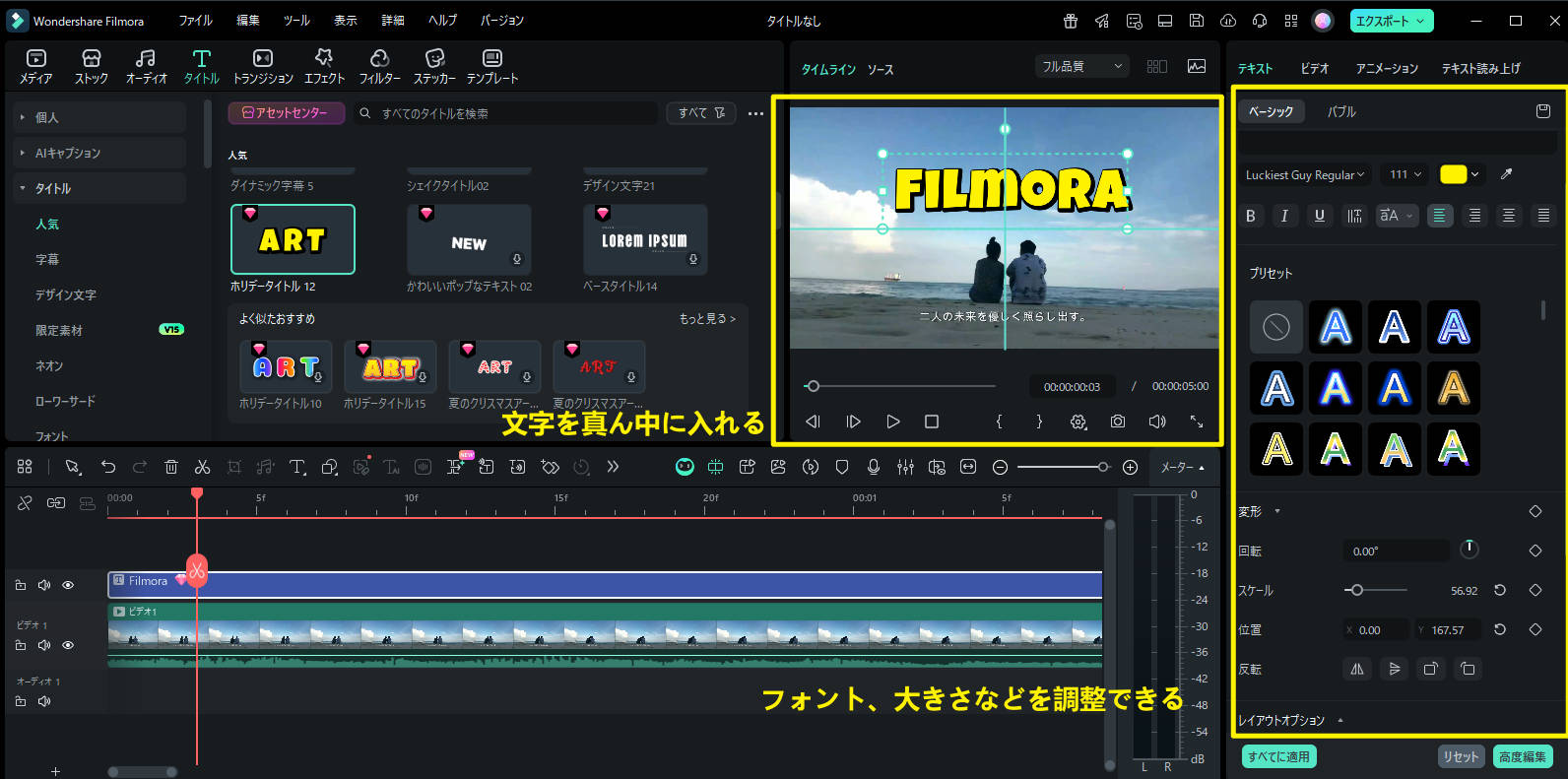Click the スケール scale slider

click(1375, 590)
